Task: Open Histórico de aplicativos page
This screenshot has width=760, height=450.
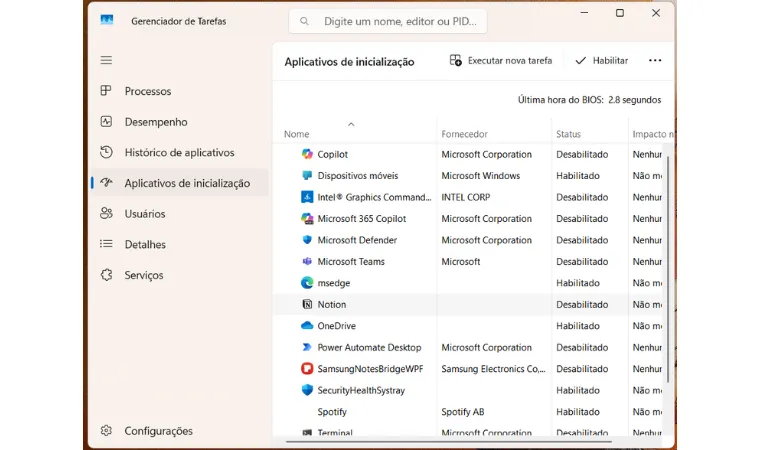Action: tap(180, 152)
